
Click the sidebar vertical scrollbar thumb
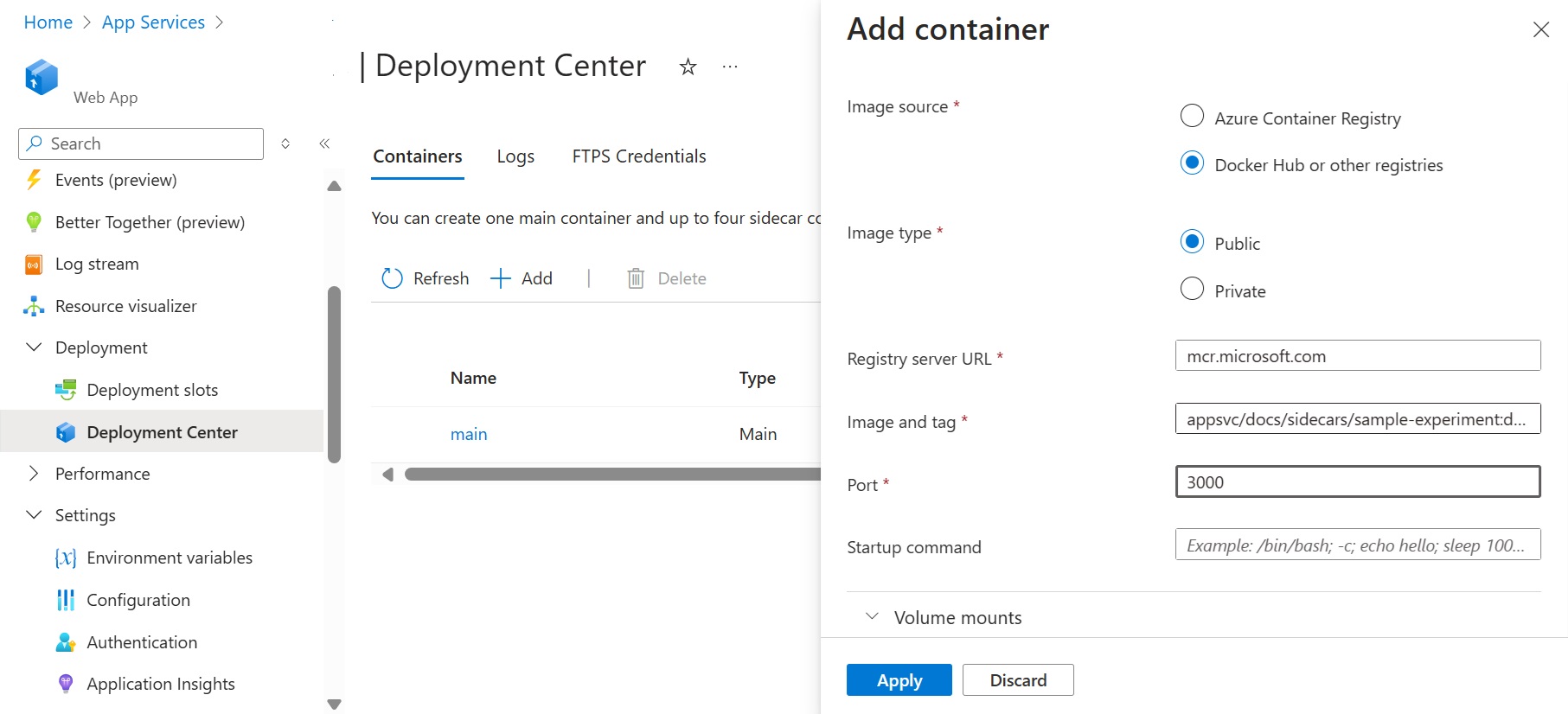coord(335,374)
